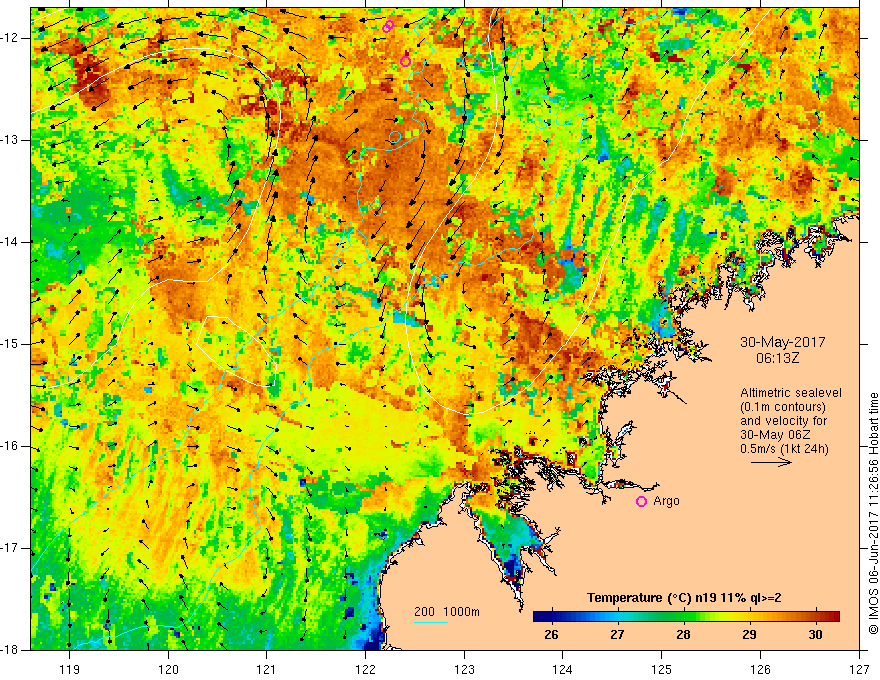
Task: Click the 'Altimetric sealevel' caption line
Action: [791, 393]
